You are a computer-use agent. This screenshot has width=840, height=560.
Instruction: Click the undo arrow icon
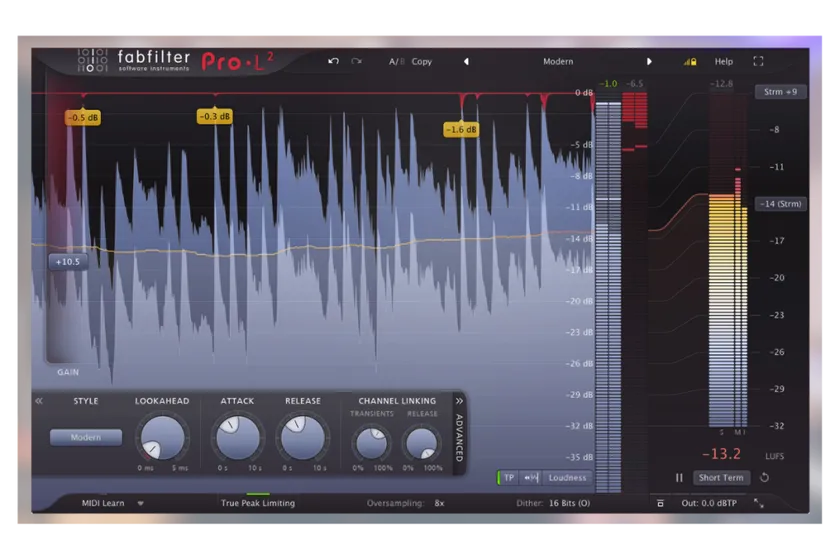tap(333, 61)
